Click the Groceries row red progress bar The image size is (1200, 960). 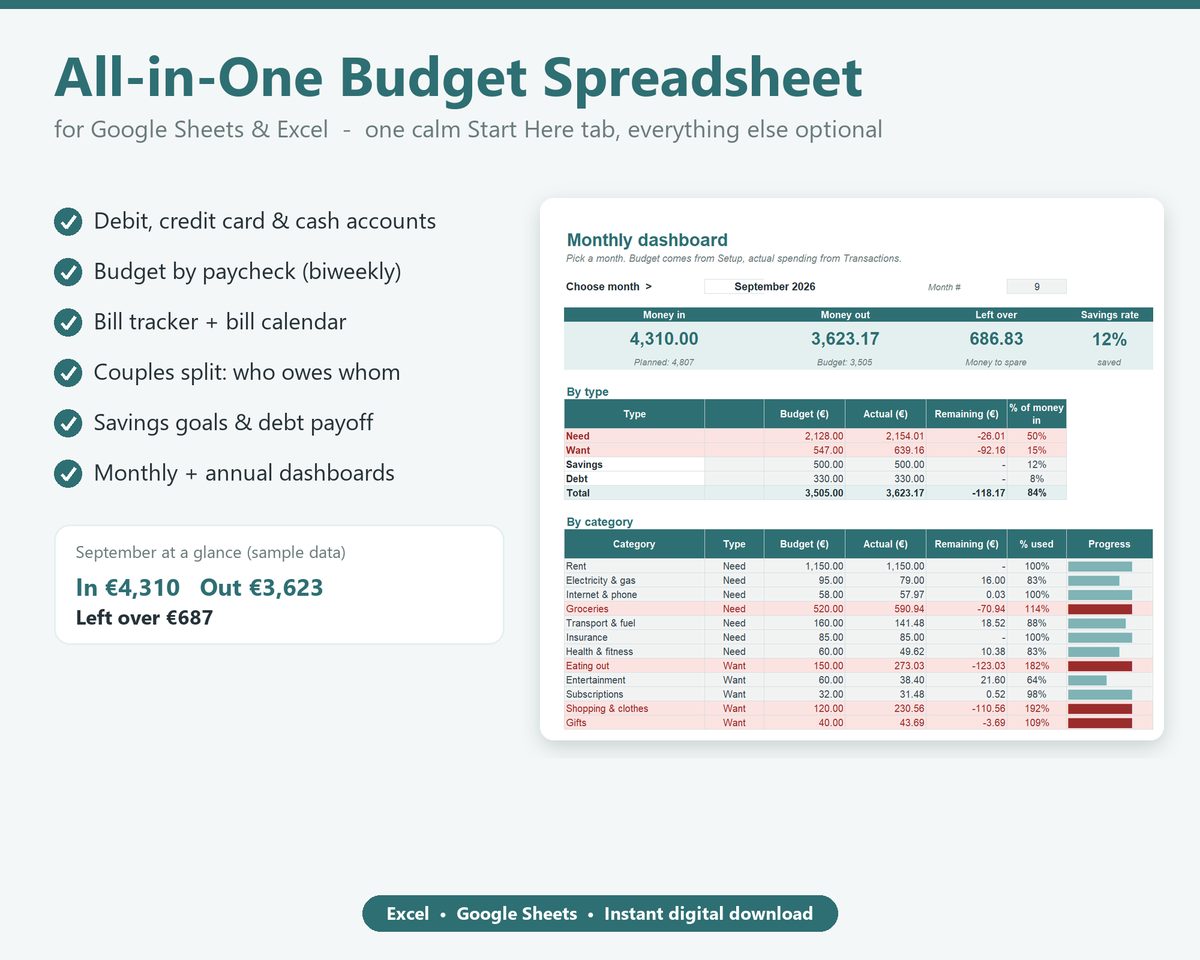(x=1100, y=609)
